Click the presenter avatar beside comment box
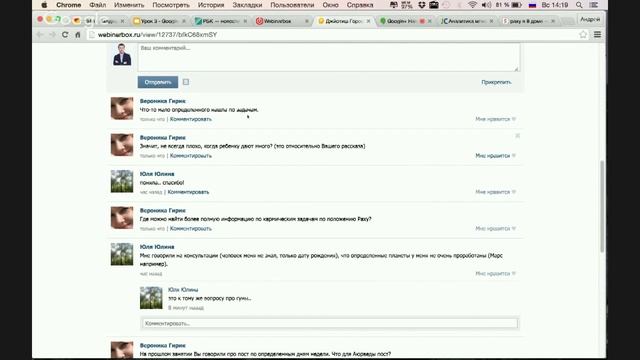Screen dimensions: 640x360 point(122,55)
